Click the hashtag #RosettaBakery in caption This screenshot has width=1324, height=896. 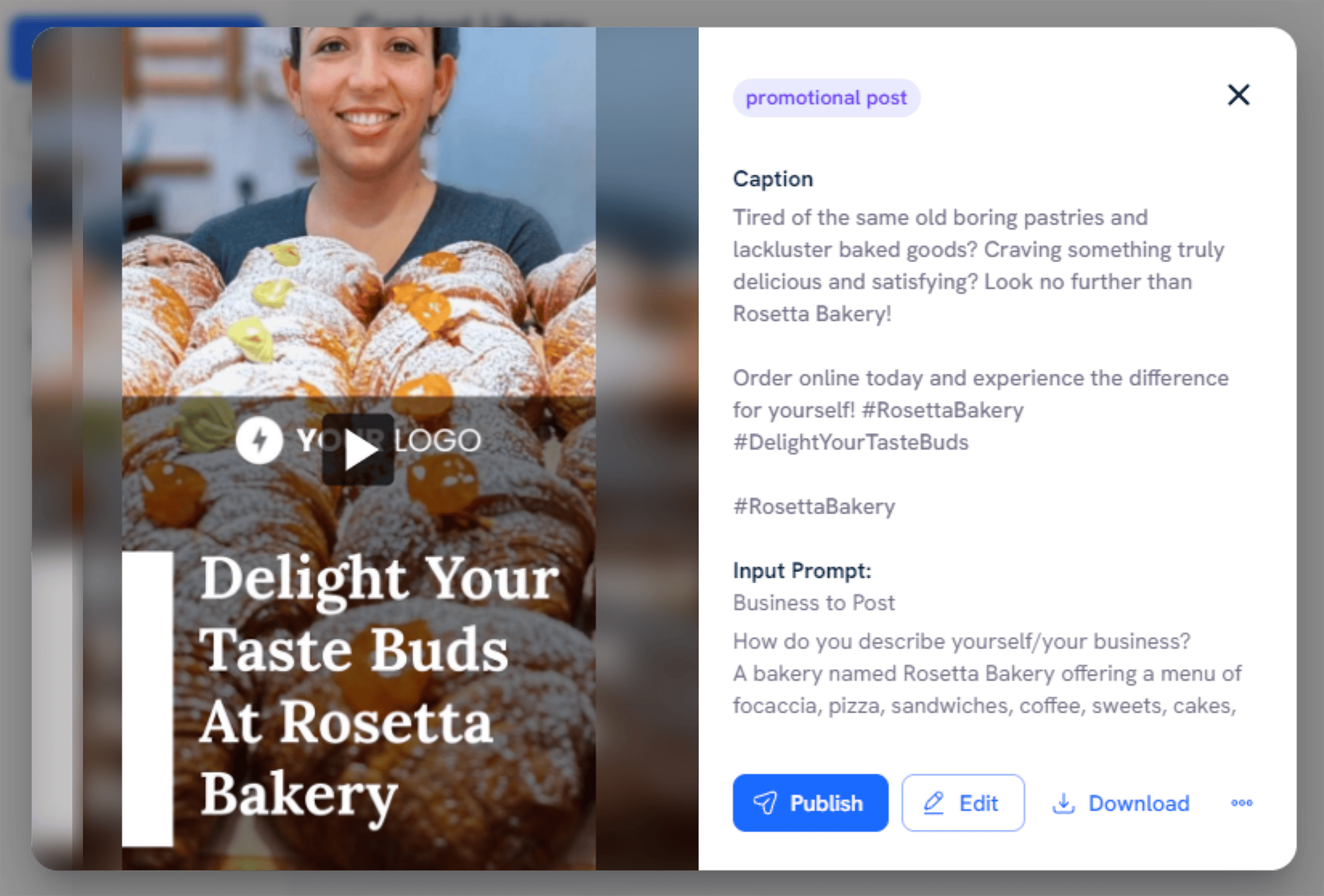[813, 506]
